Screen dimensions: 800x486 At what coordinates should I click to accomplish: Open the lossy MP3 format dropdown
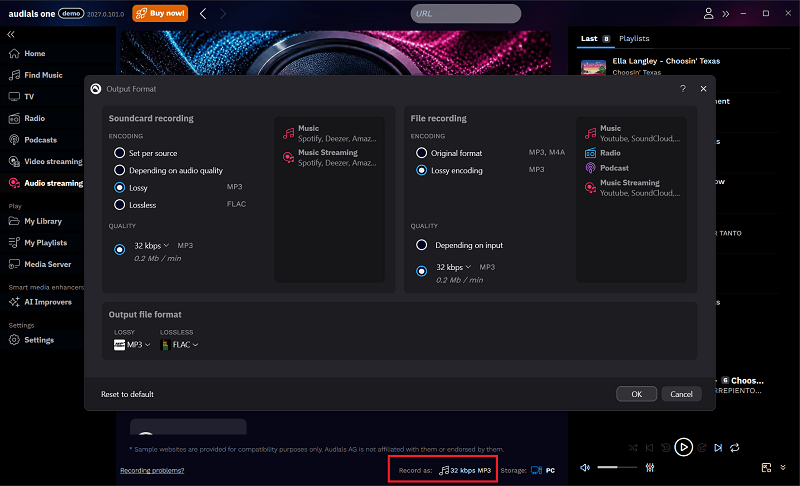(132, 345)
